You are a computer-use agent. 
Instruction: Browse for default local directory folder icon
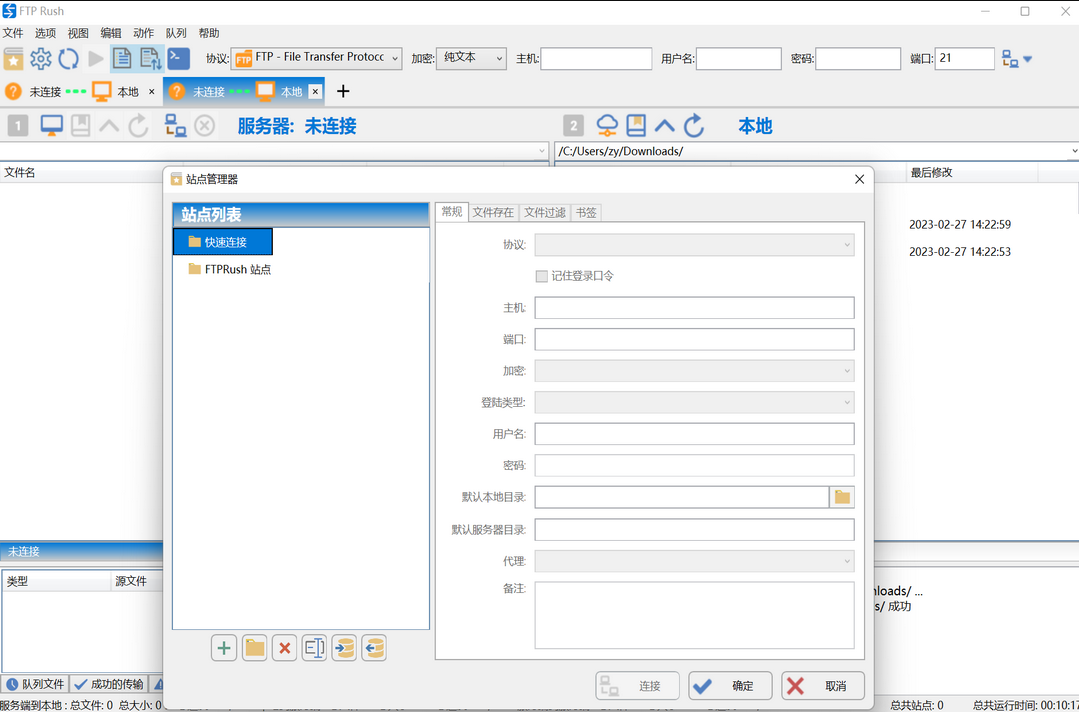(842, 497)
